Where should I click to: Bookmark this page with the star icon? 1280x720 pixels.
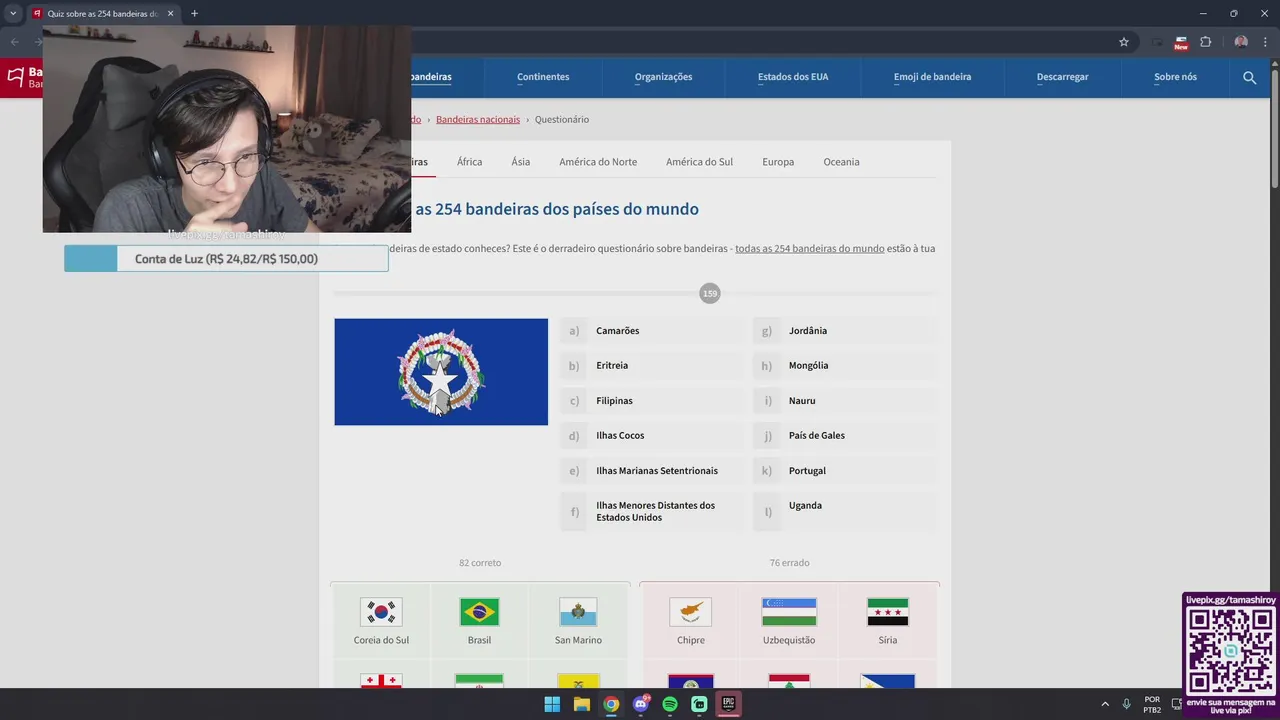pos(1124,42)
